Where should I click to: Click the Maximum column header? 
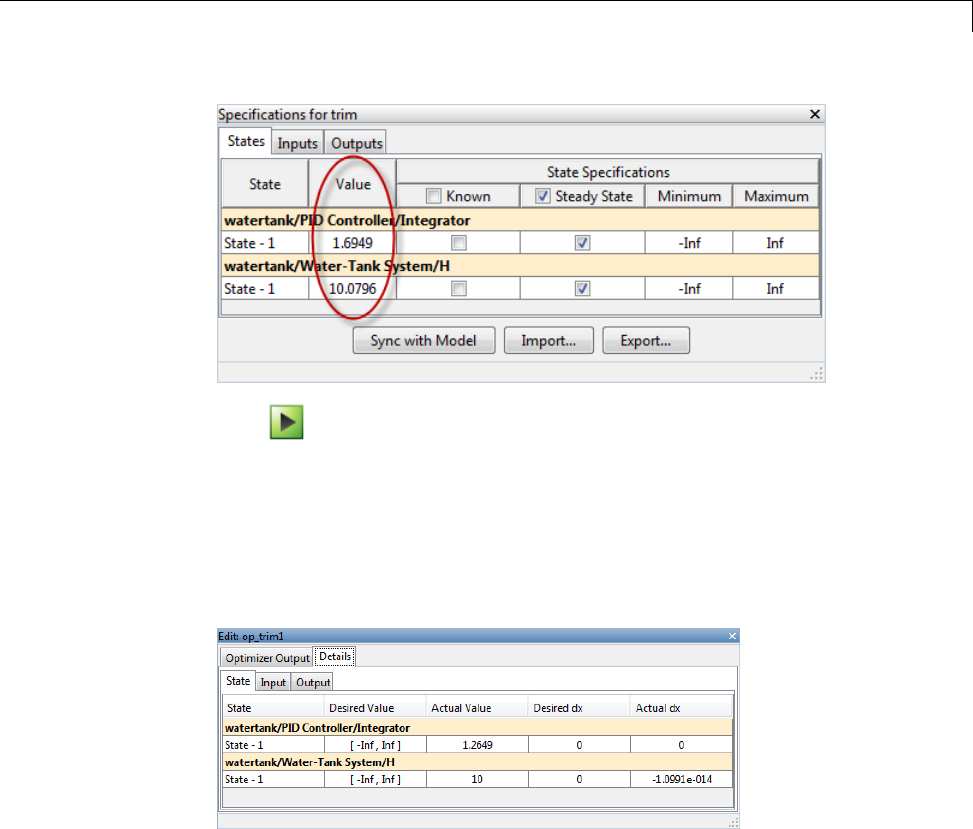coord(776,196)
